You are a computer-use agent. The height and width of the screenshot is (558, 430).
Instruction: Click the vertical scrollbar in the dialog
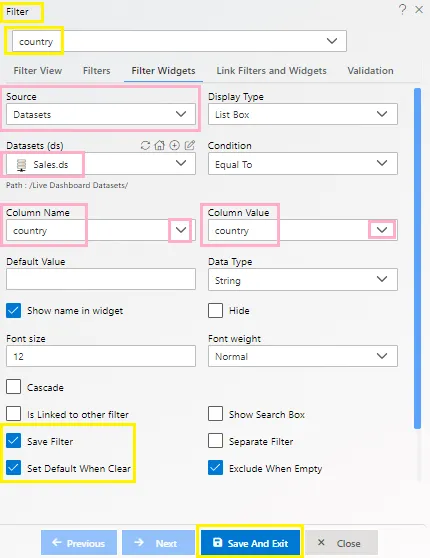tap(418, 258)
